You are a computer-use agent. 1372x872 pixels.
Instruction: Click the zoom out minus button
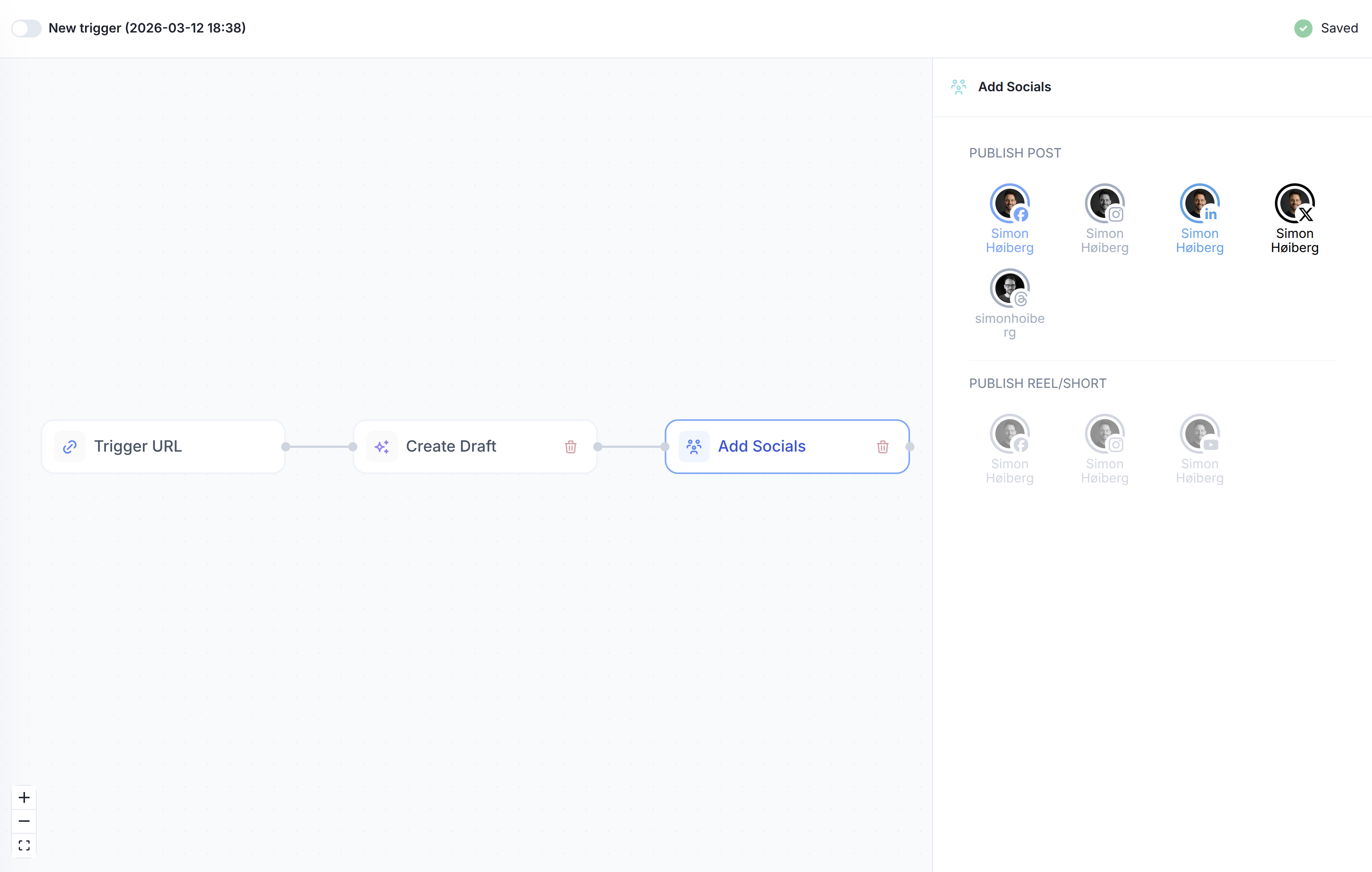(x=24, y=821)
